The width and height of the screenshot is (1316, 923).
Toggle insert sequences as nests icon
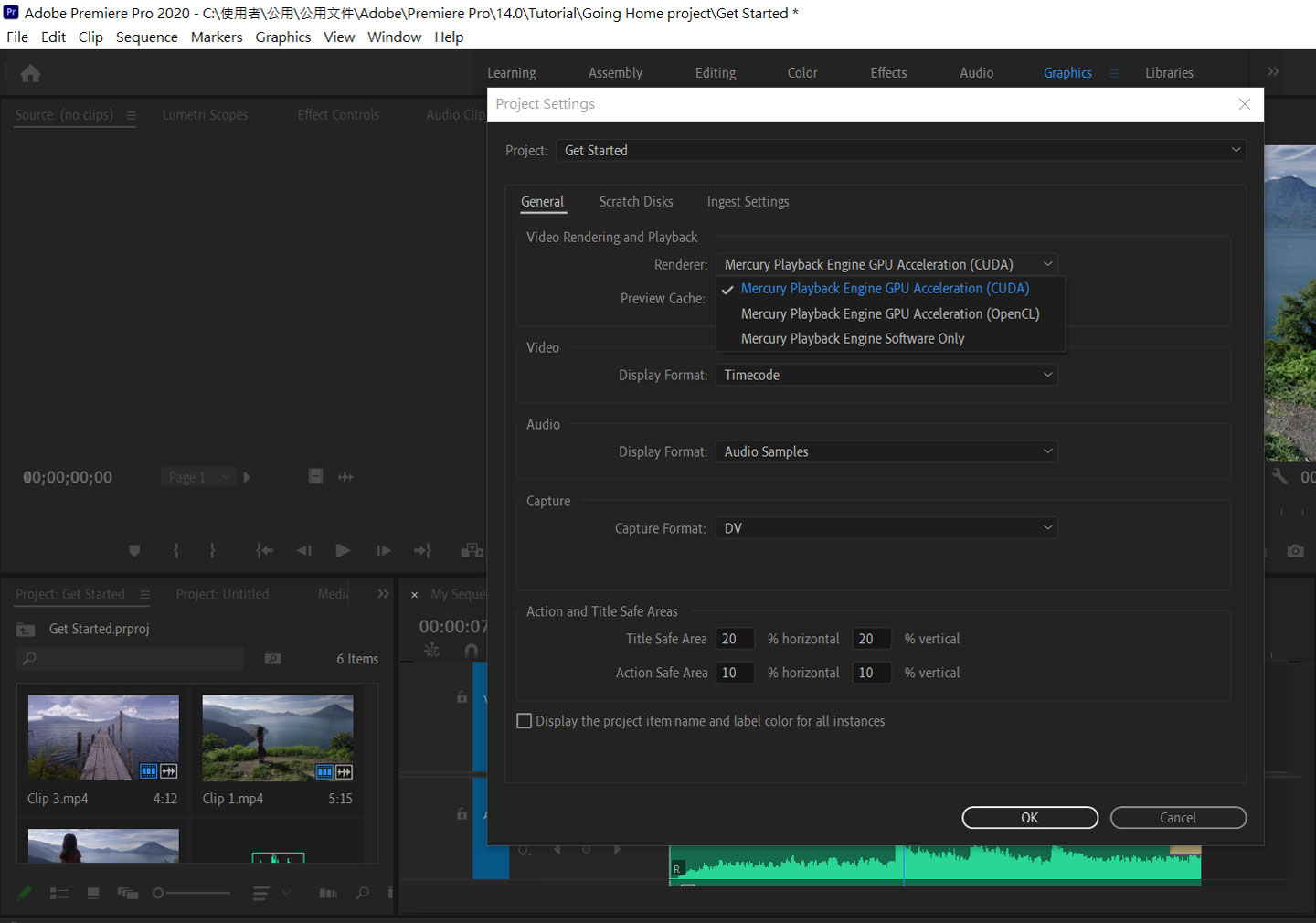click(432, 651)
